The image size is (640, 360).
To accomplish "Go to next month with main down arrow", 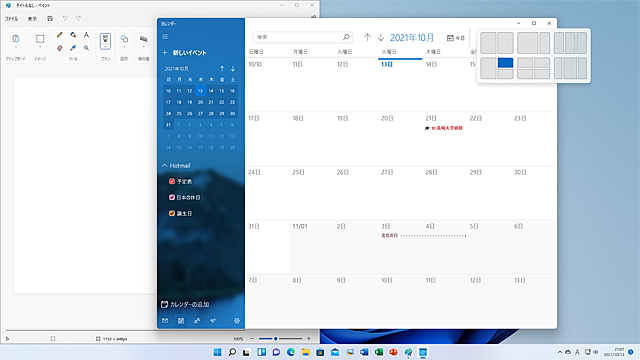I will (x=381, y=38).
